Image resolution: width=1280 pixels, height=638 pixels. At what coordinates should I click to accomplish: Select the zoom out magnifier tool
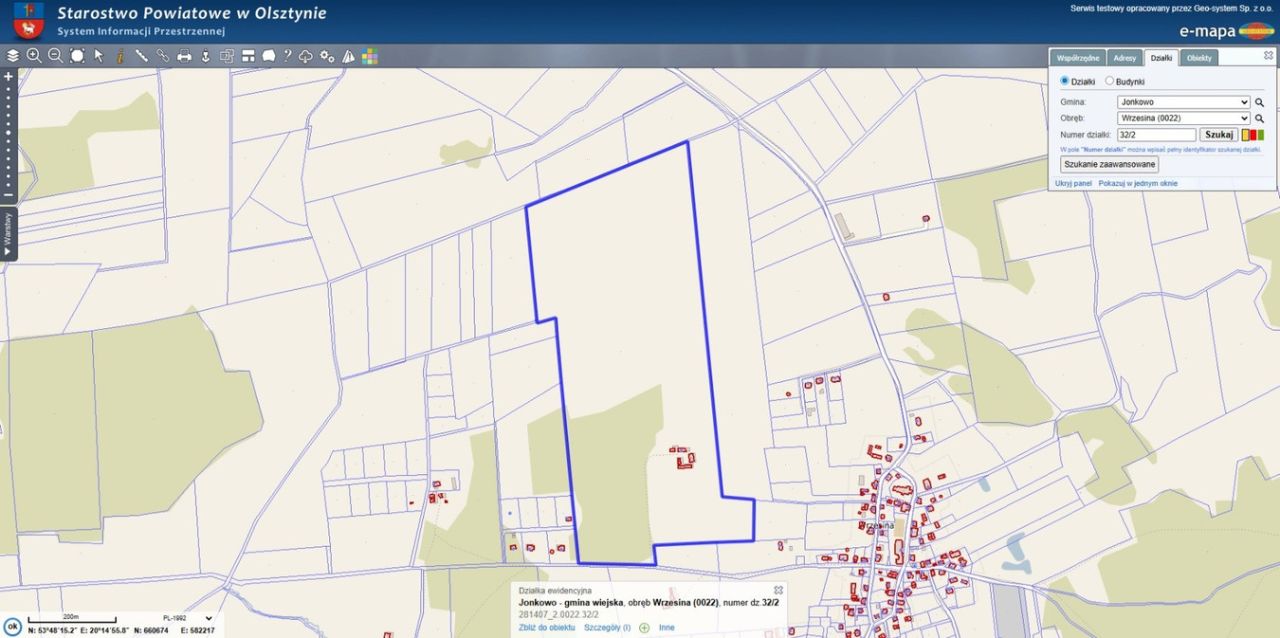(55, 56)
